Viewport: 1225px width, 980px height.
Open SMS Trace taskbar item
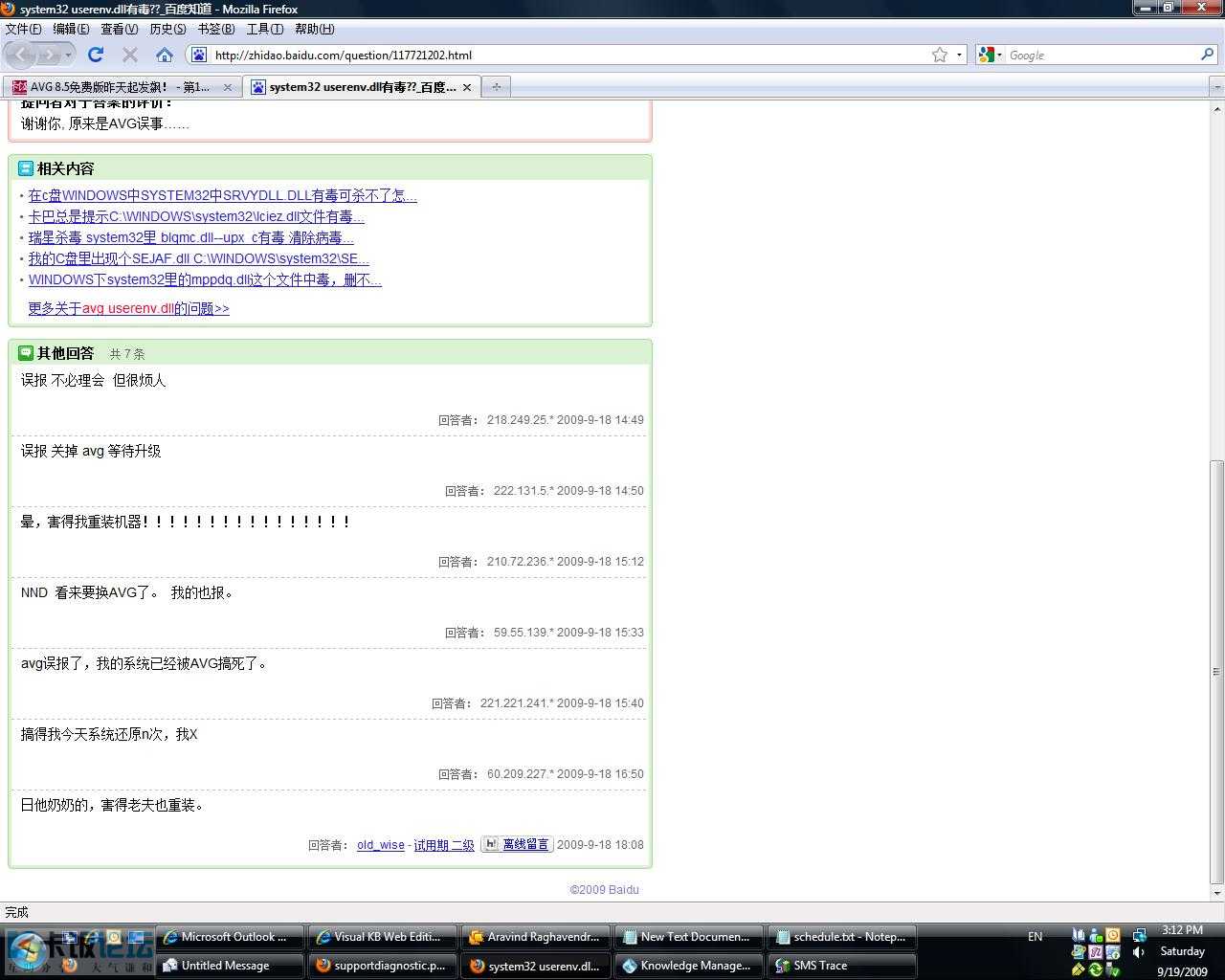click(x=842, y=966)
